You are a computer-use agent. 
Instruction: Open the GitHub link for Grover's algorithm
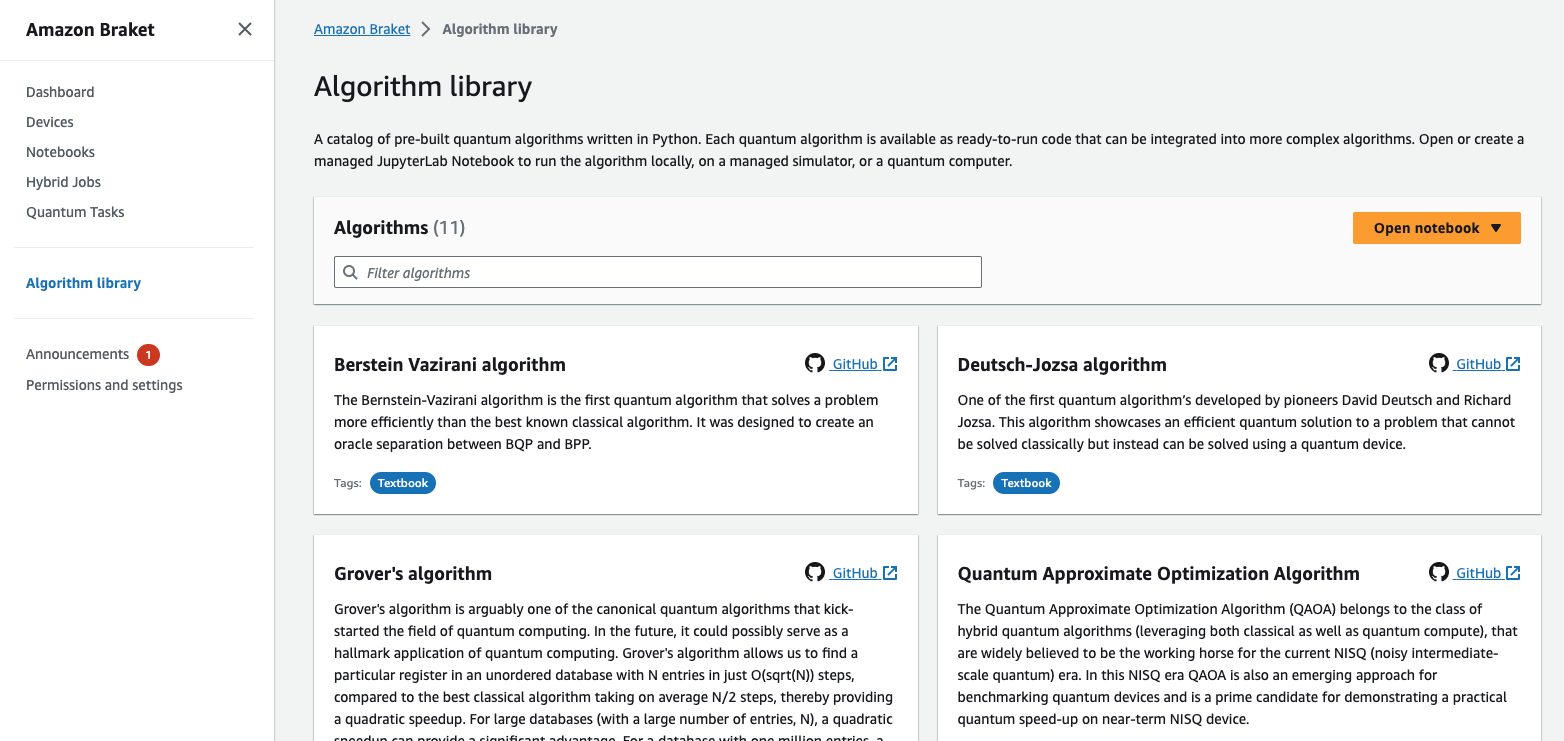857,572
